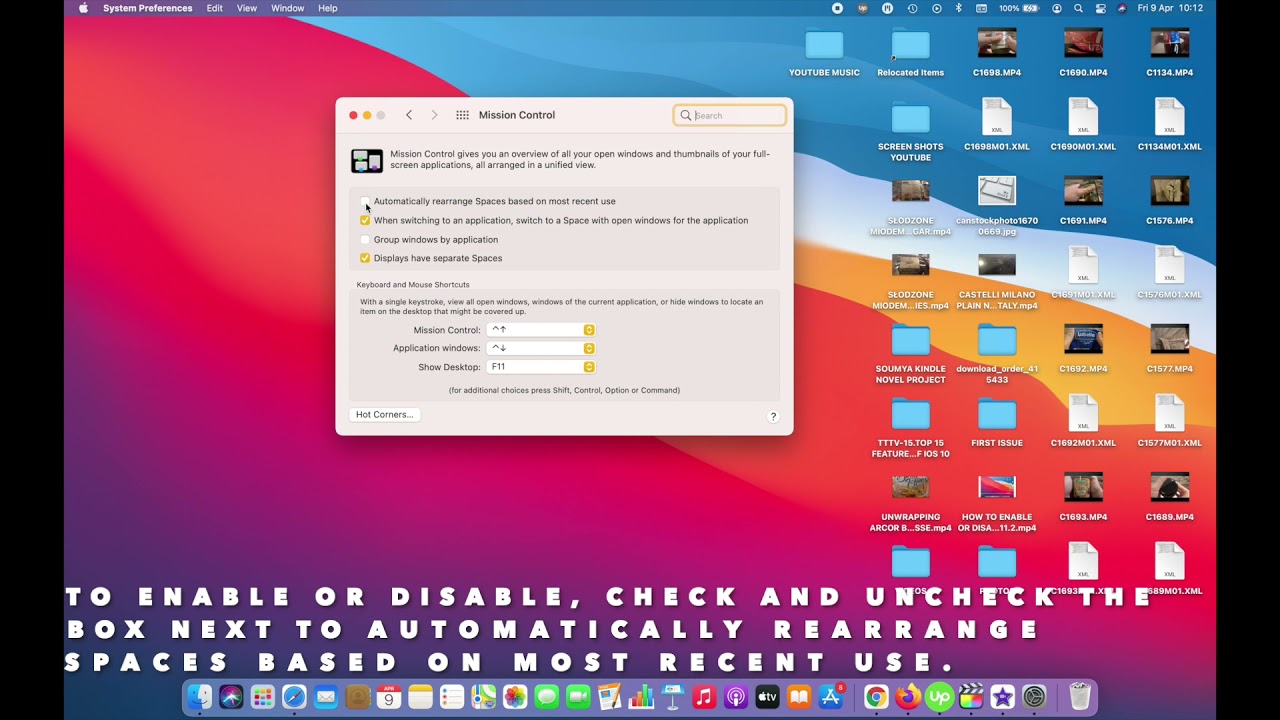Open App Store from Dock
The width and height of the screenshot is (1280, 720).
click(830, 697)
